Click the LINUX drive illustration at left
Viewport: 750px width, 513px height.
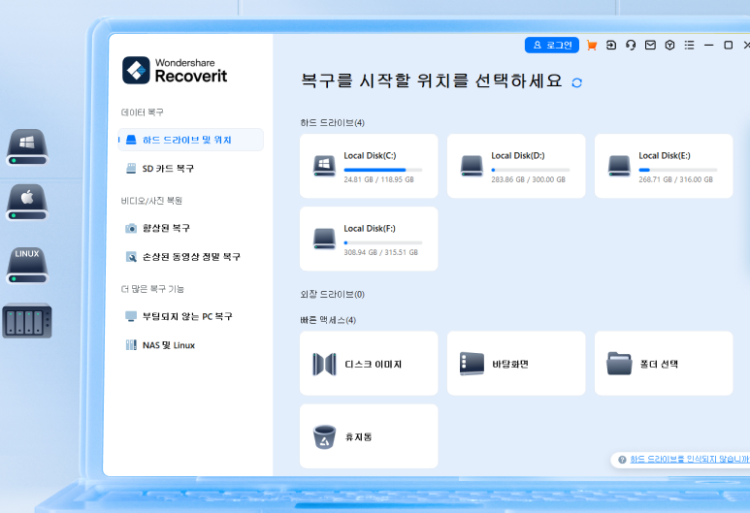point(27,265)
